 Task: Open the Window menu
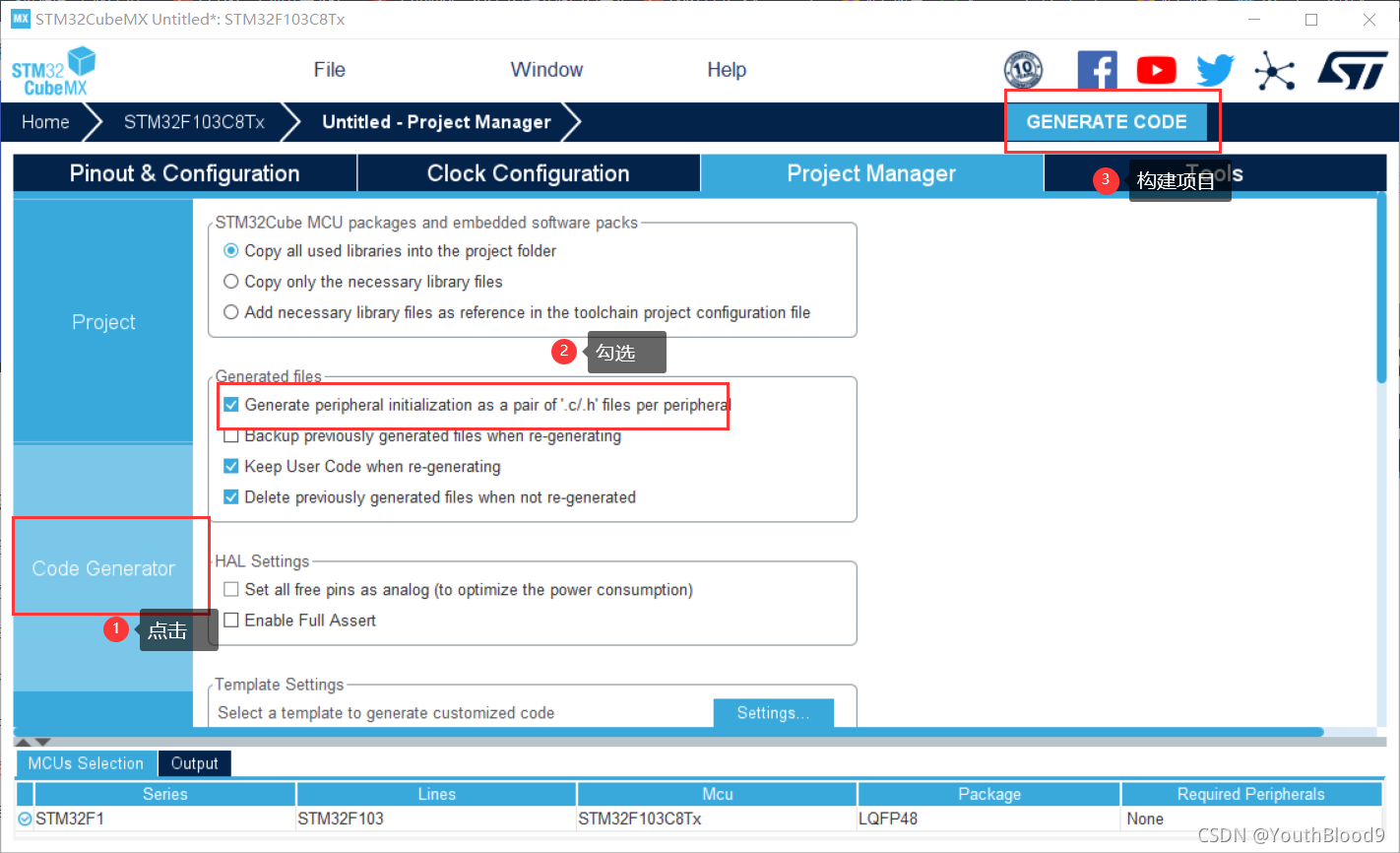coord(546,70)
